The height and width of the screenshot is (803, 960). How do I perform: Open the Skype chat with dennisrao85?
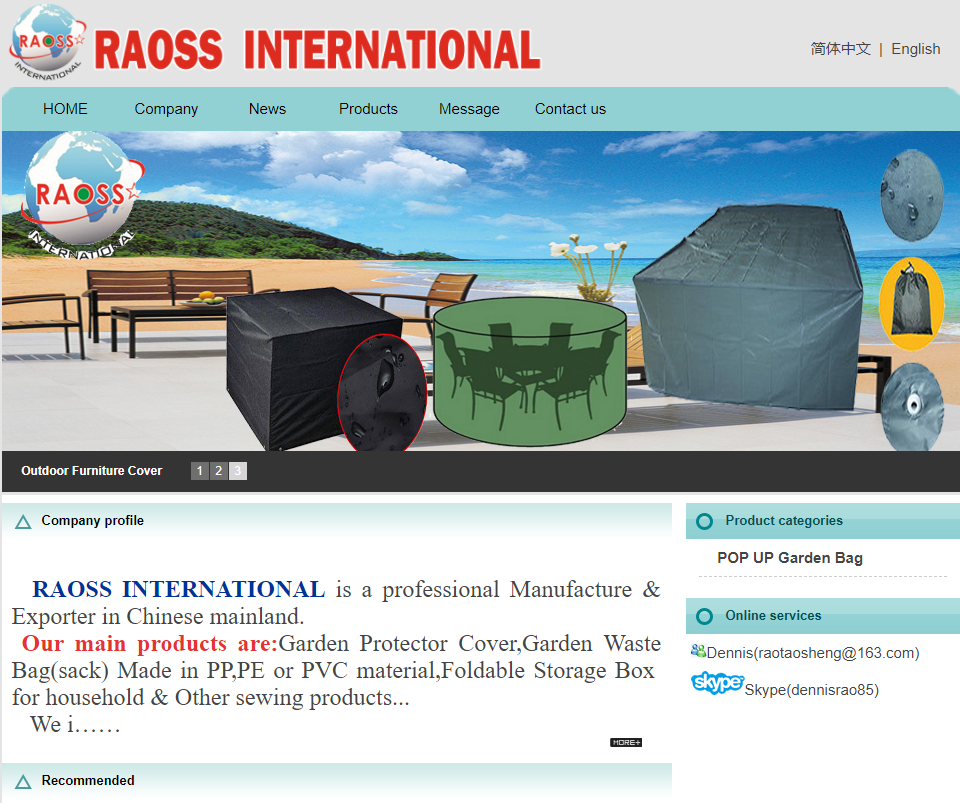pos(717,684)
